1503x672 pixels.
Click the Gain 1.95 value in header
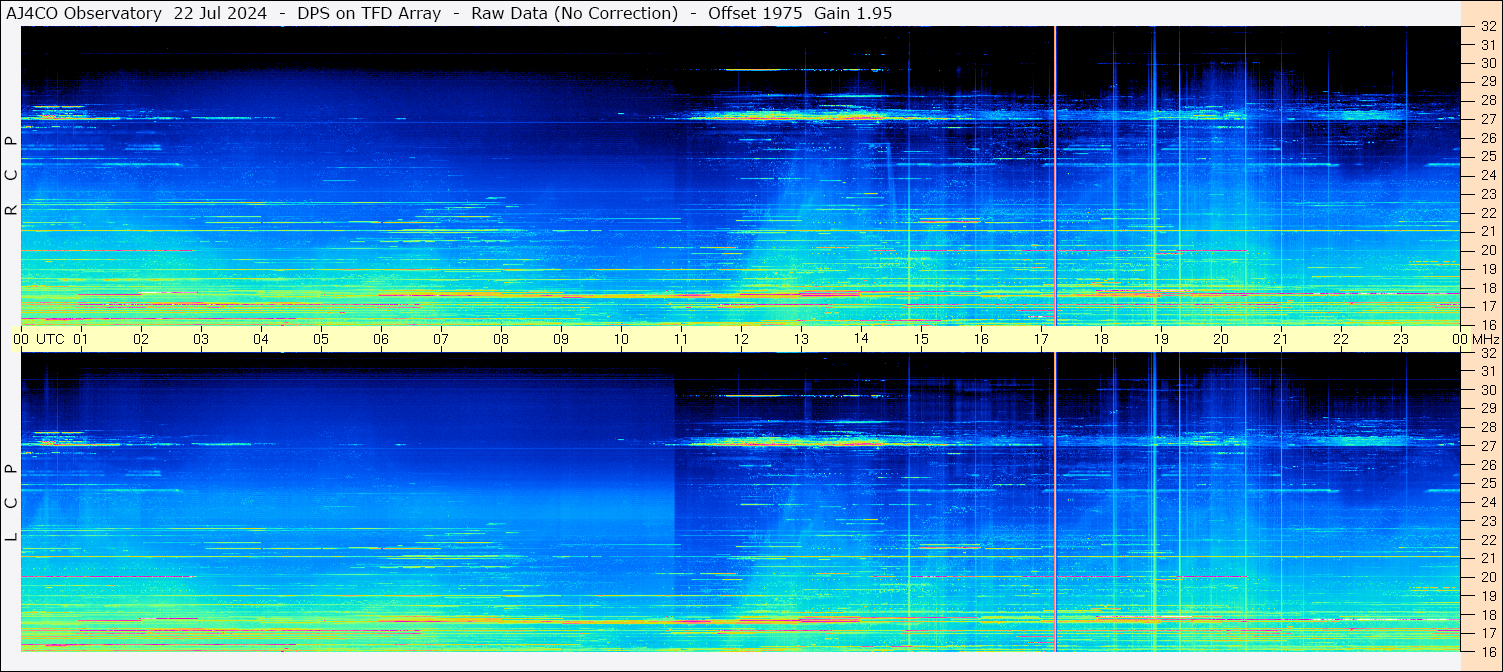[853, 13]
